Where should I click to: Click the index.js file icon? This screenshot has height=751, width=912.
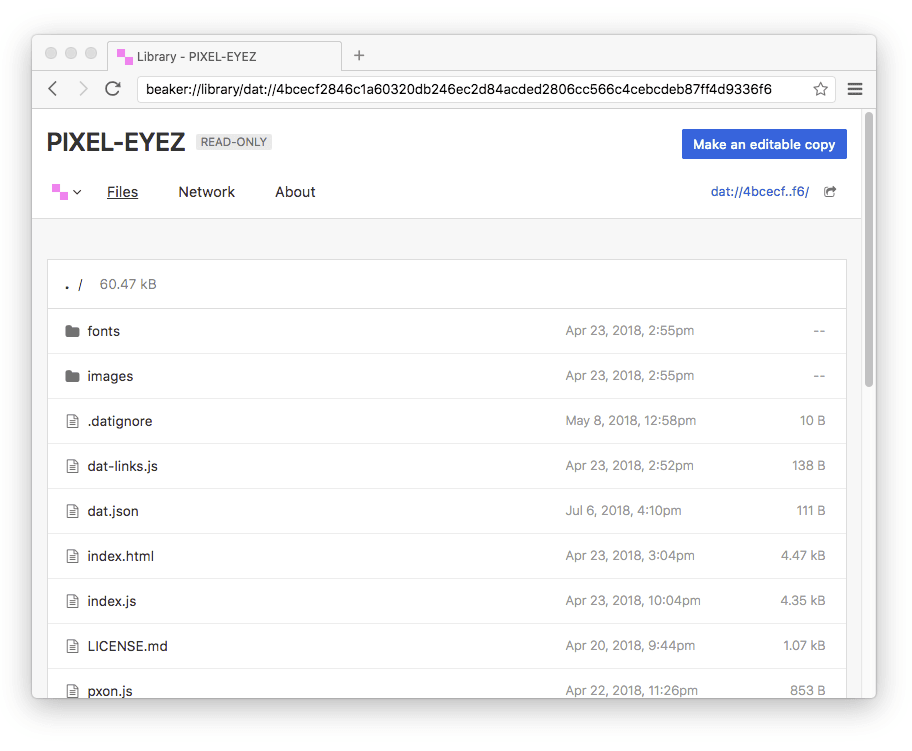(x=72, y=601)
